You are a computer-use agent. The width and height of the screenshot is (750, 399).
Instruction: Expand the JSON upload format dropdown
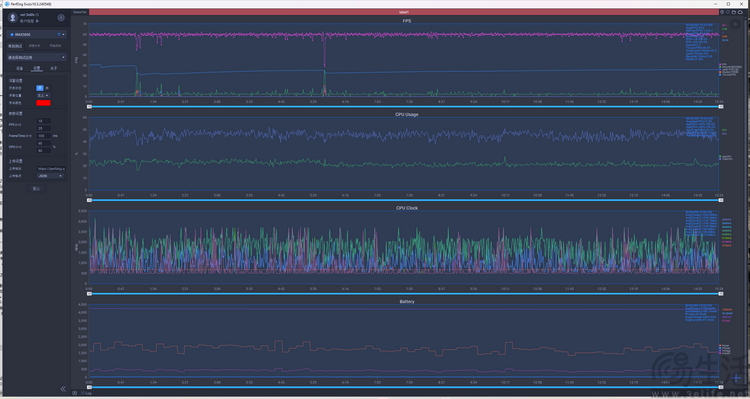[x=50, y=176]
